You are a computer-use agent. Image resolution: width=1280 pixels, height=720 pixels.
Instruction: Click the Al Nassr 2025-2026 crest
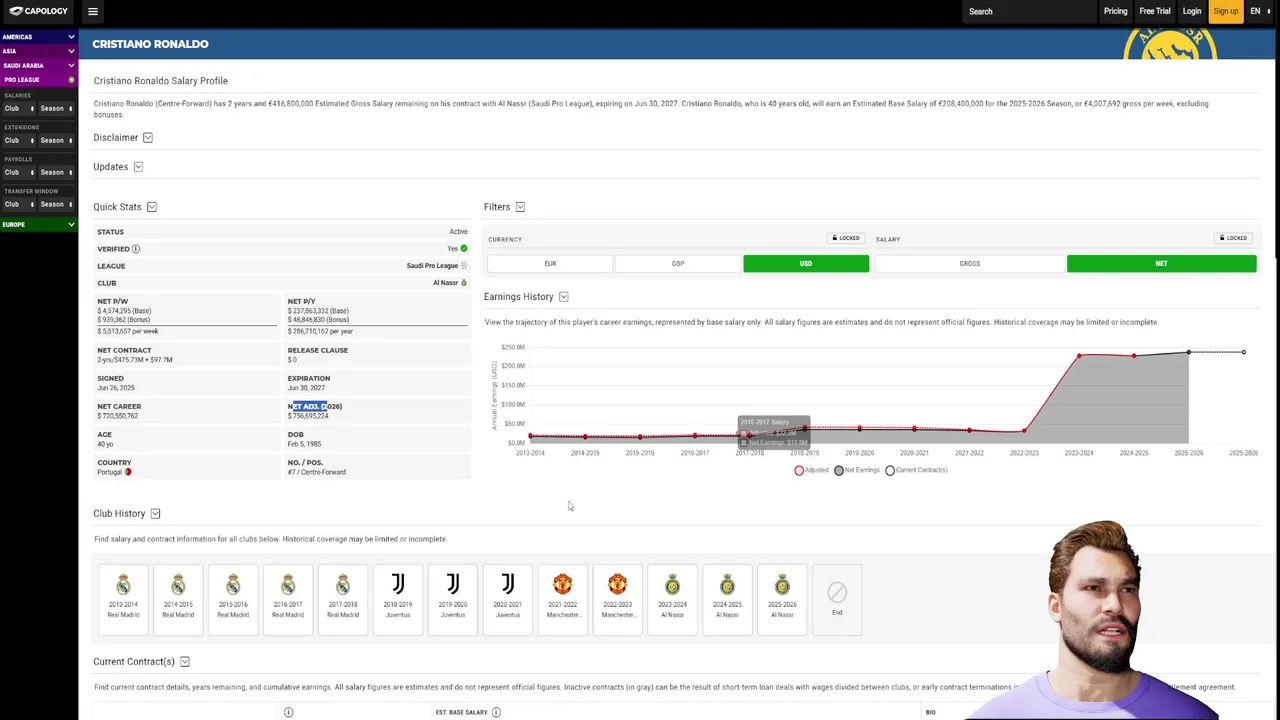tap(782, 584)
